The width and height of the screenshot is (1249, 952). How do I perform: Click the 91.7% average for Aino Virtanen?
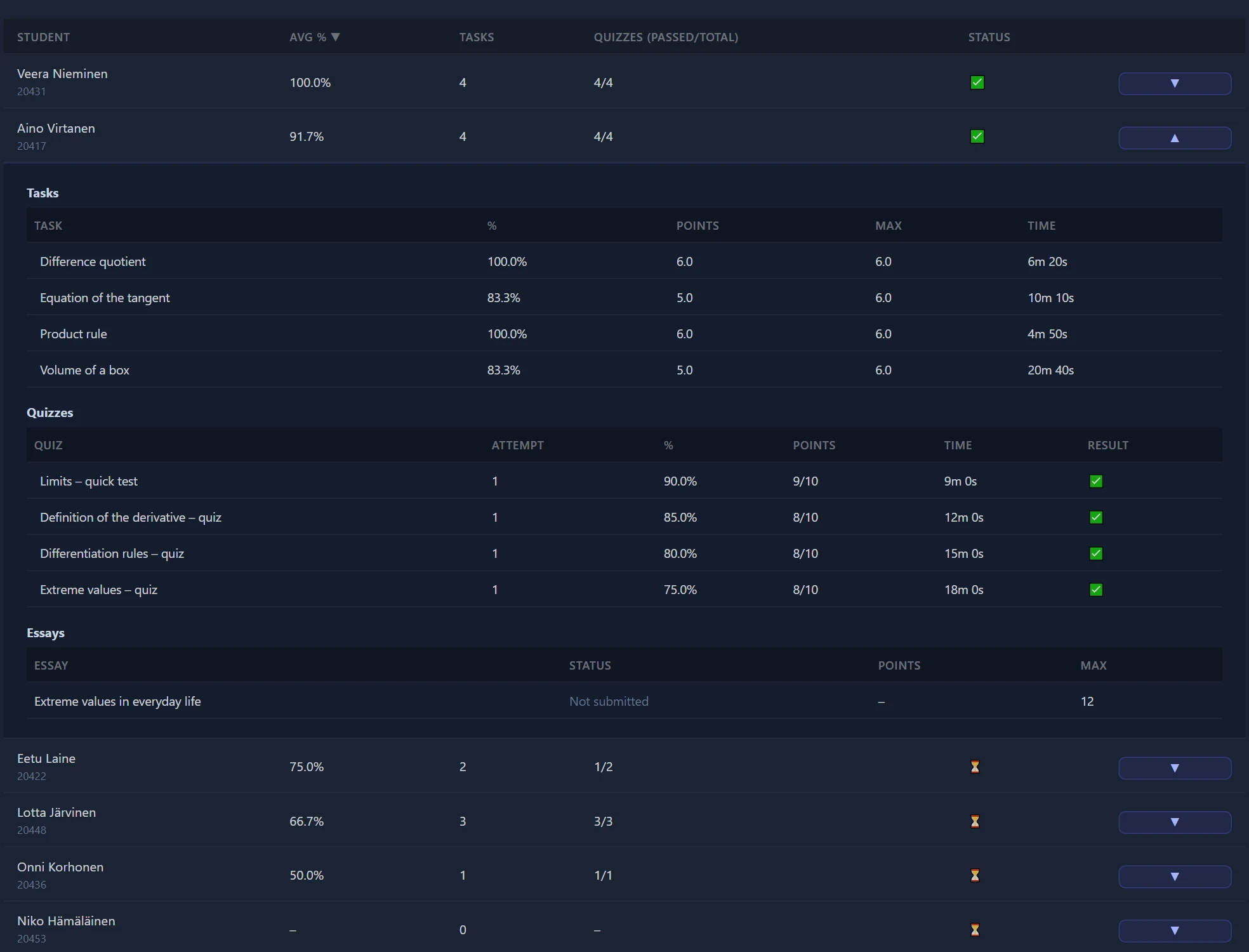tap(307, 136)
